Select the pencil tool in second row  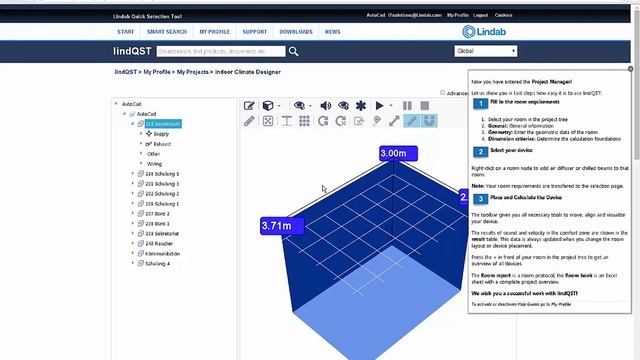click(249, 121)
